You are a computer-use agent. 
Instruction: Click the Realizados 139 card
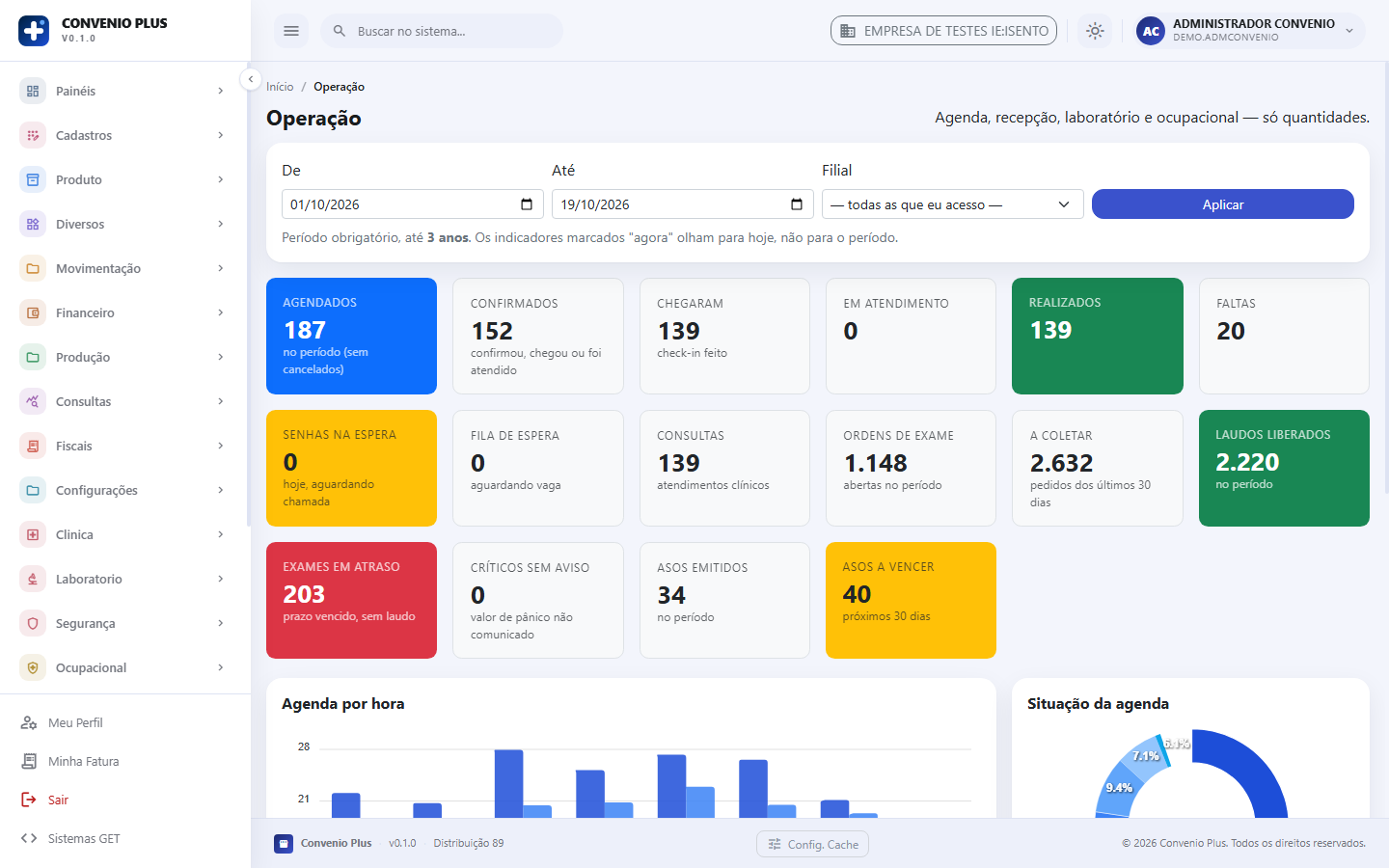coord(1098,336)
